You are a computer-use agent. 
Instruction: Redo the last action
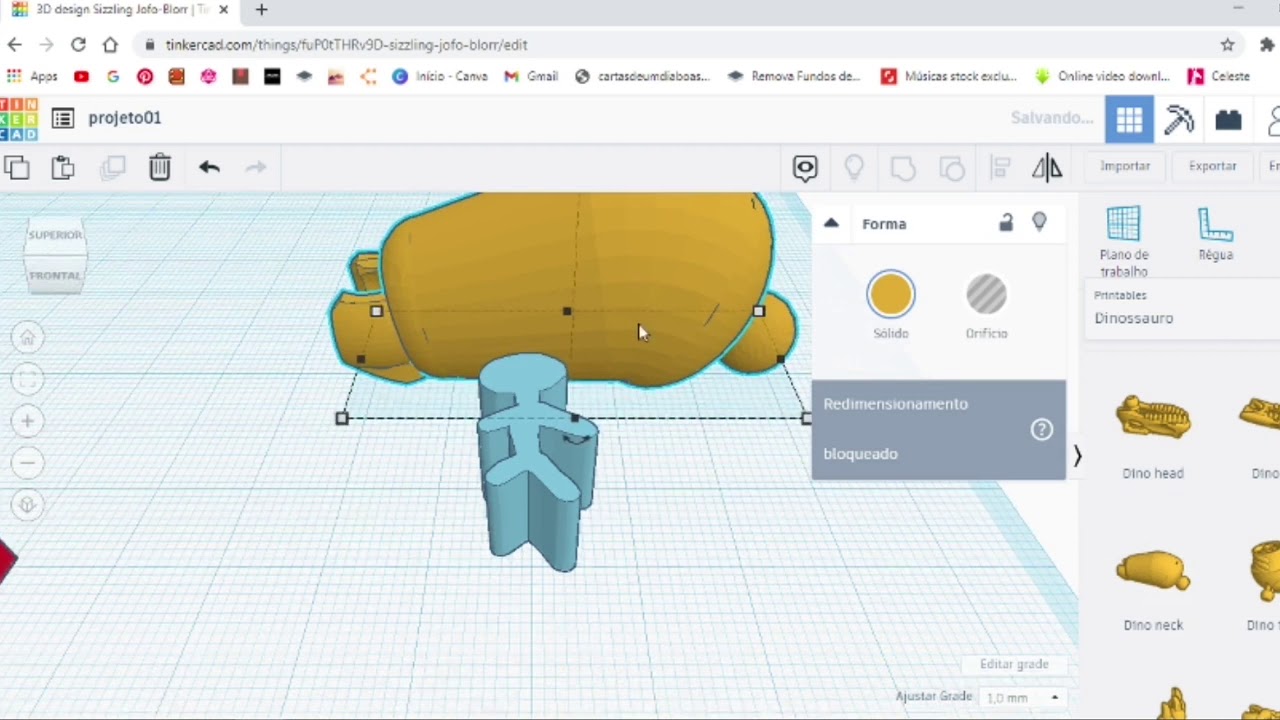(256, 167)
